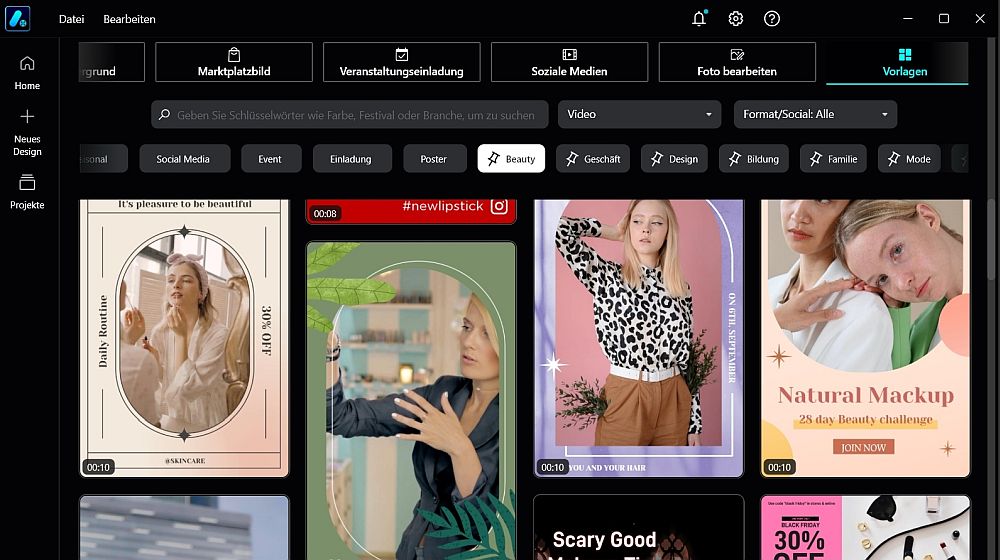Select the Foto bearbeiten tab

737,62
